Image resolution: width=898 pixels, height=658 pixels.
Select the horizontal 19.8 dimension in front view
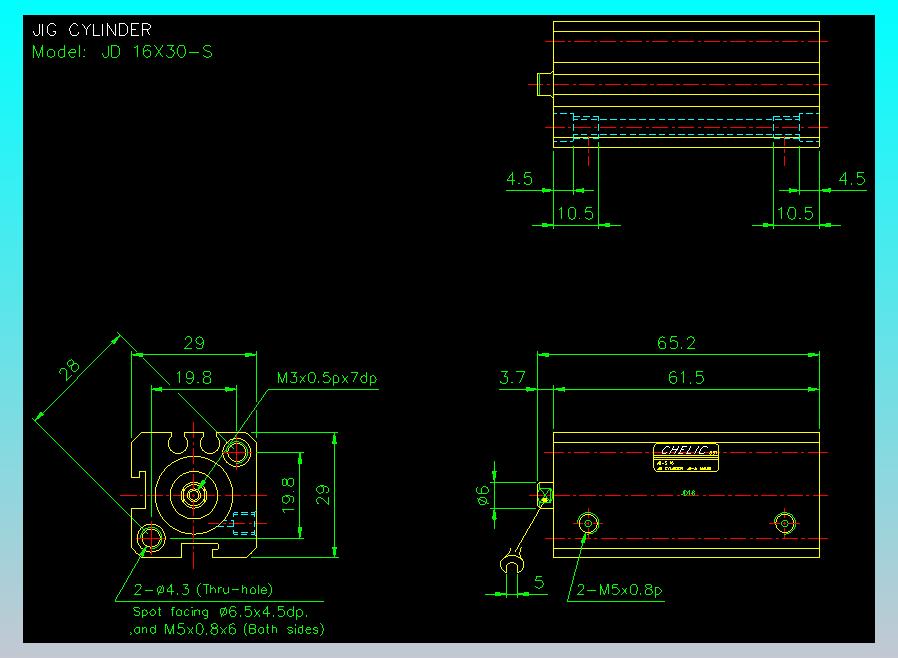coord(194,377)
